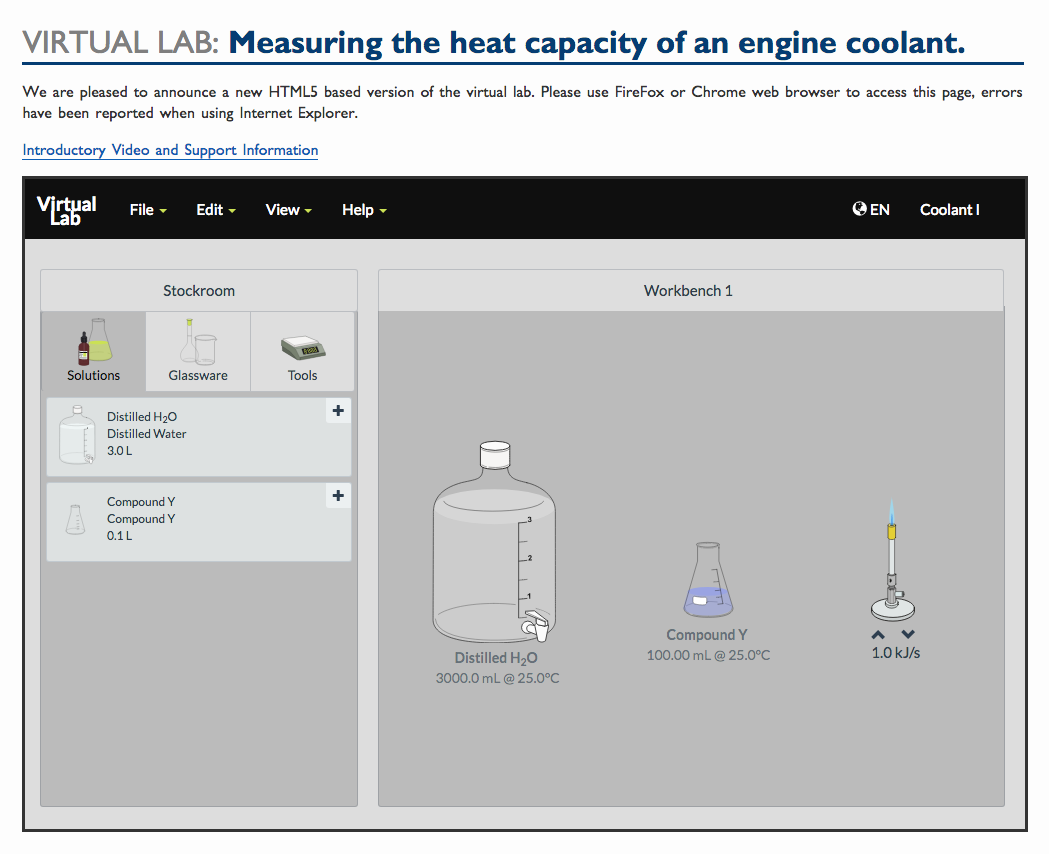Add Distilled Water using its plus button
The height and width of the screenshot is (854, 1049).
pyautogui.click(x=338, y=410)
